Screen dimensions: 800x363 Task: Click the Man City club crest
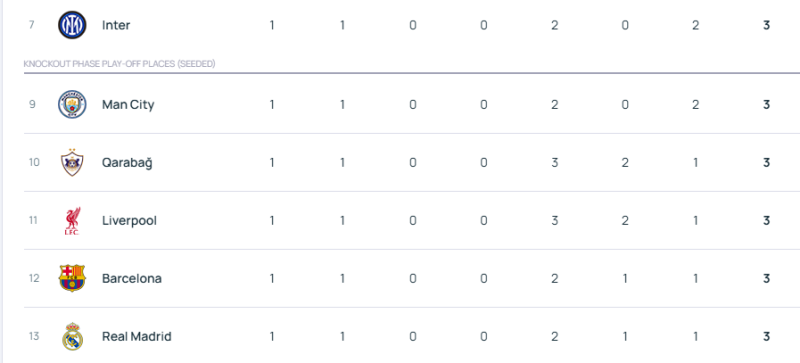click(x=72, y=105)
